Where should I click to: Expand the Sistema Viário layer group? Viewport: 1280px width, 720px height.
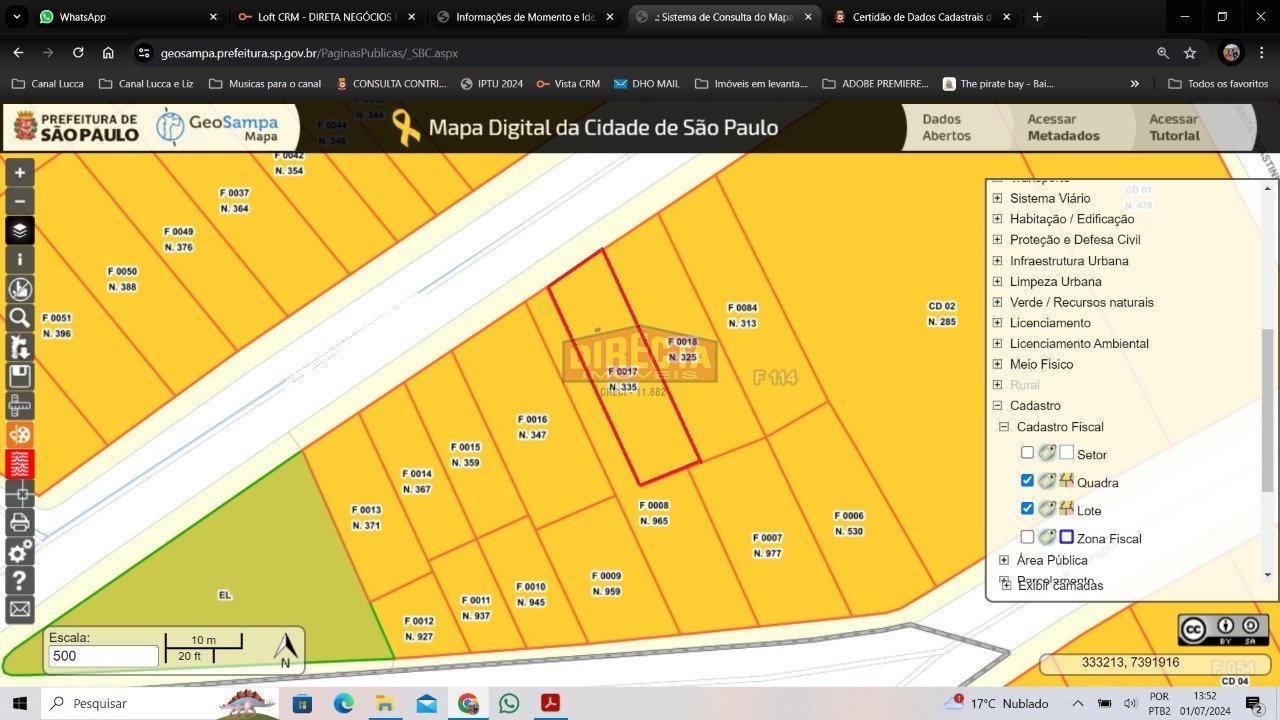tap(997, 198)
